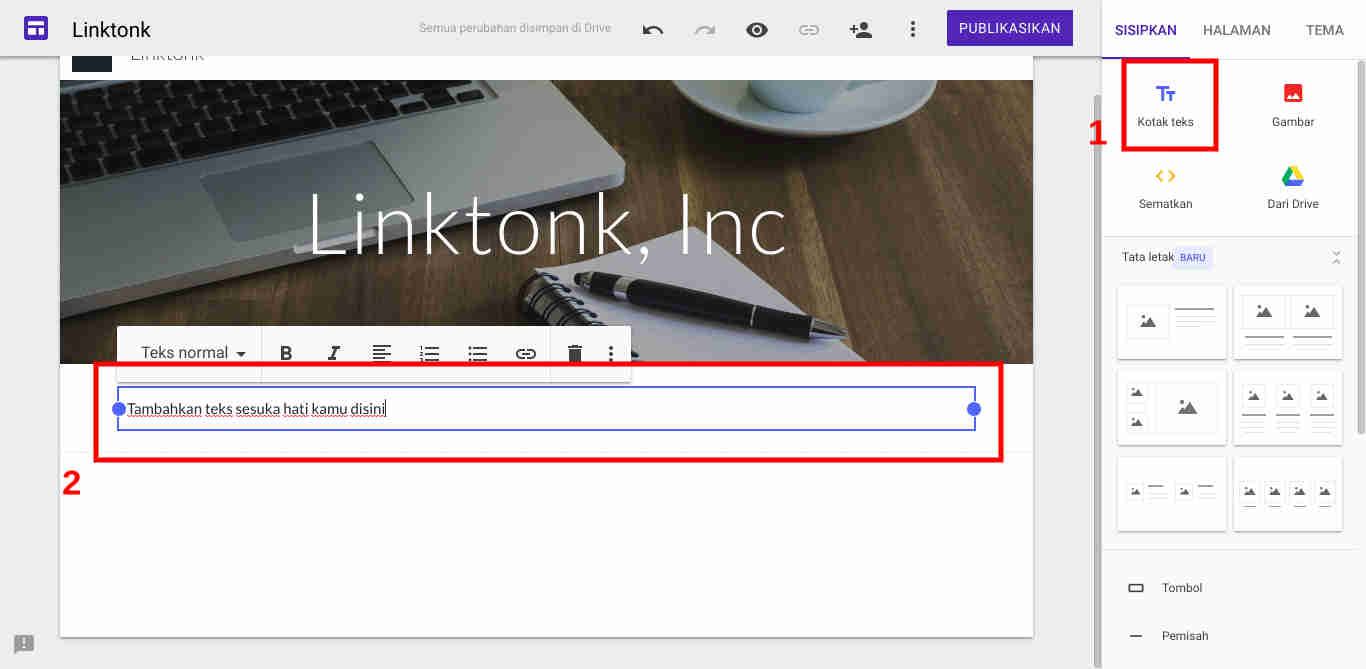Click the preview eye icon
The width and height of the screenshot is (1366, 669).
pyautogui.click(x=757, y=29)
